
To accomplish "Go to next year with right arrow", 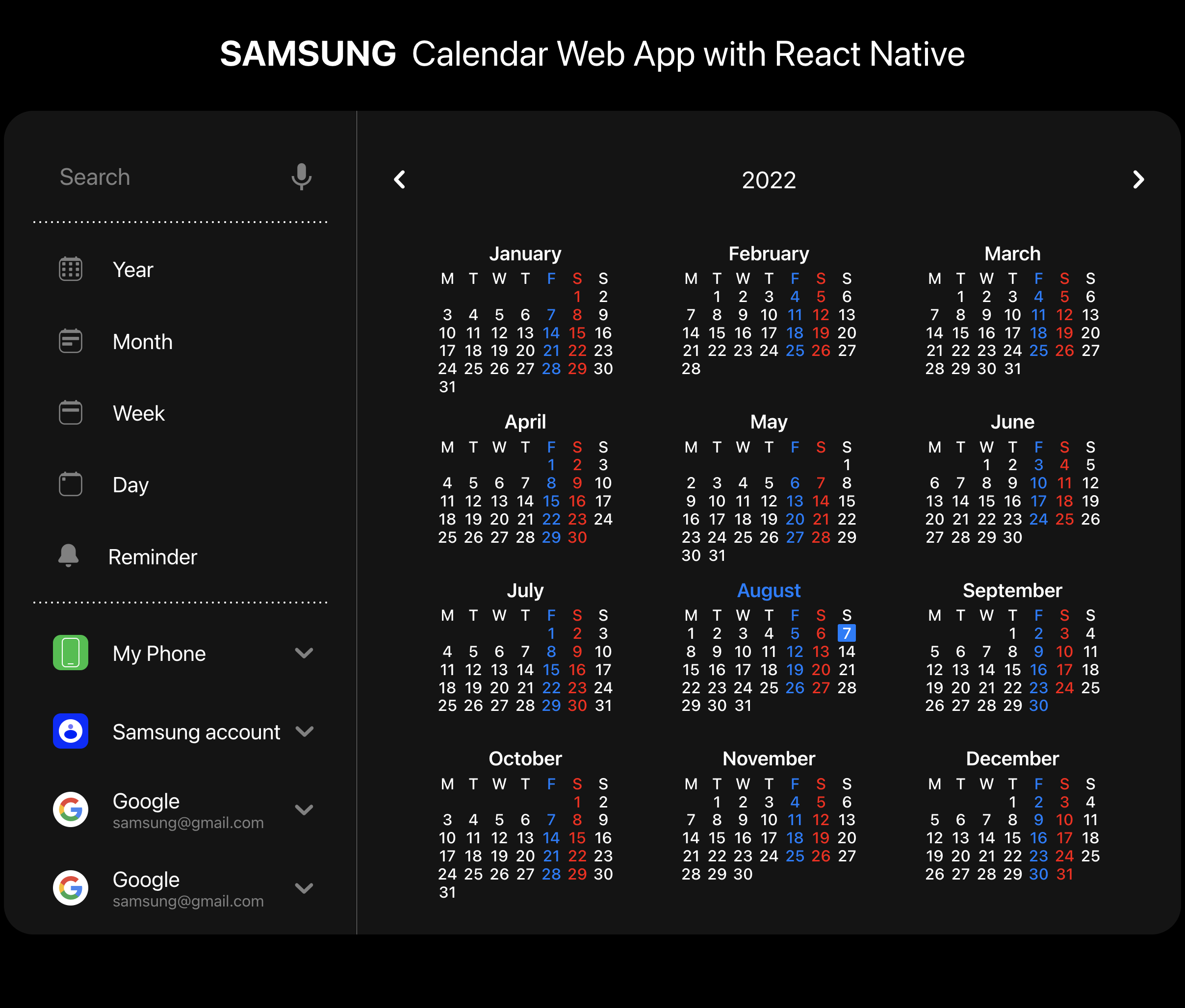I will click(1139, 180).
